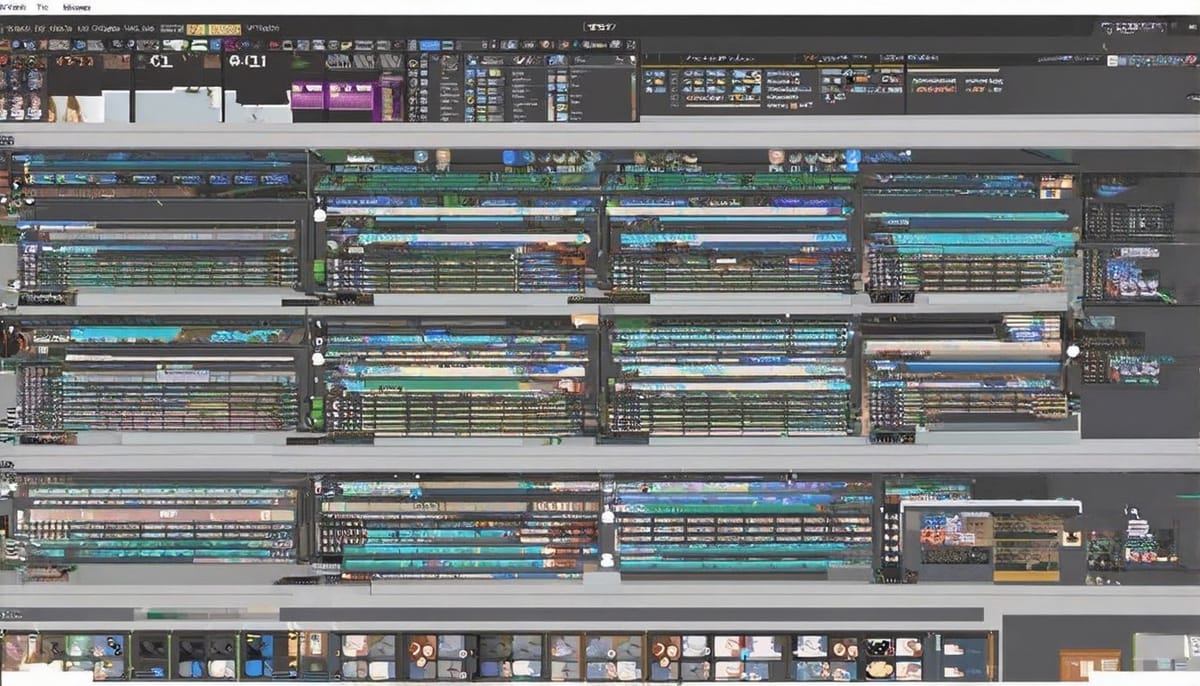The height and width of the screenshot is (686, 1200).
Task: Select the brown cabinet thumbnail at the bottom right
Action: (x=1090, y=664)
